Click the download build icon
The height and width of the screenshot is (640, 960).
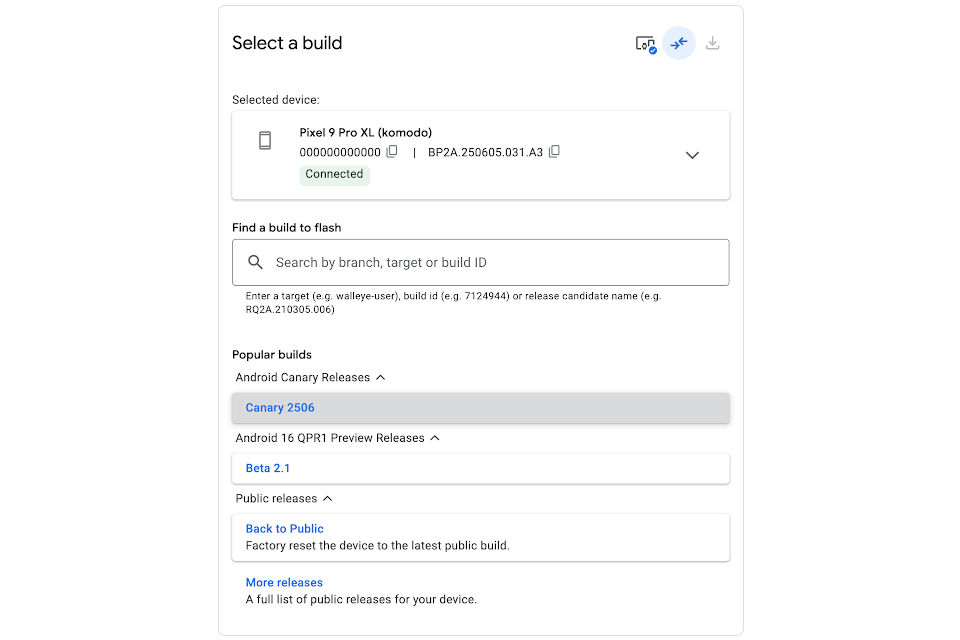point(712,43)
